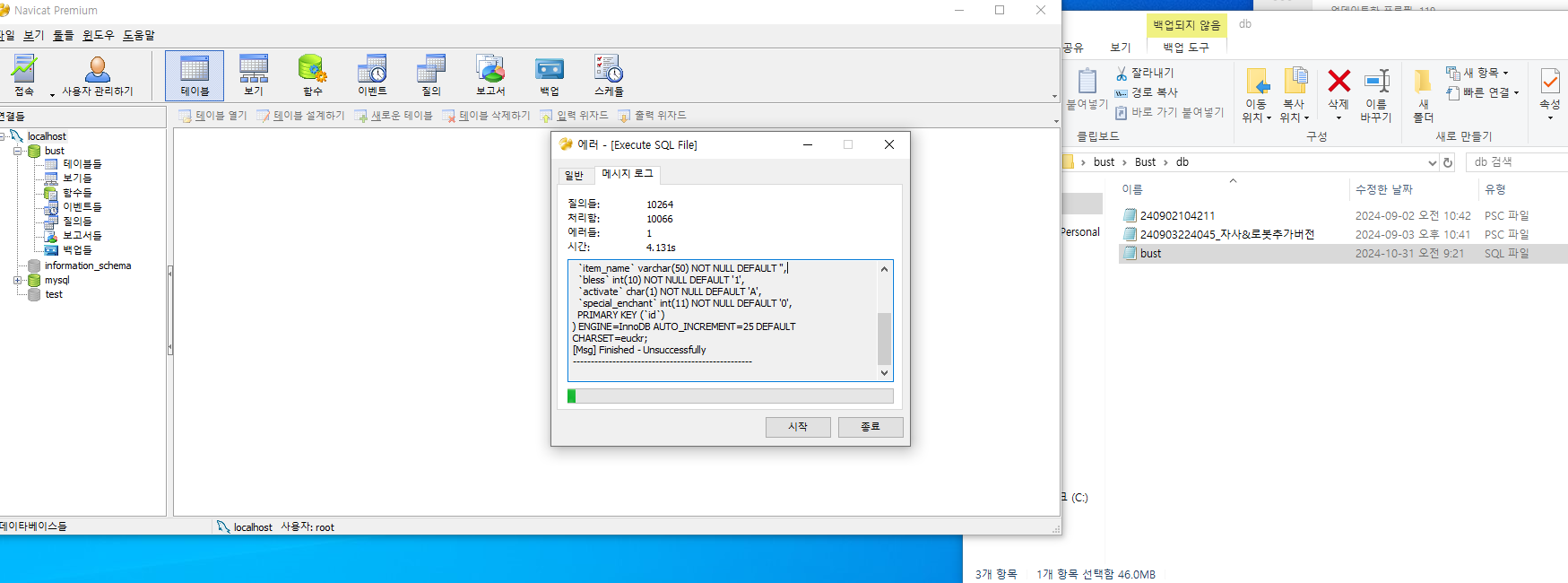Click the message log scroll up arrow

(x=885, y=269)
